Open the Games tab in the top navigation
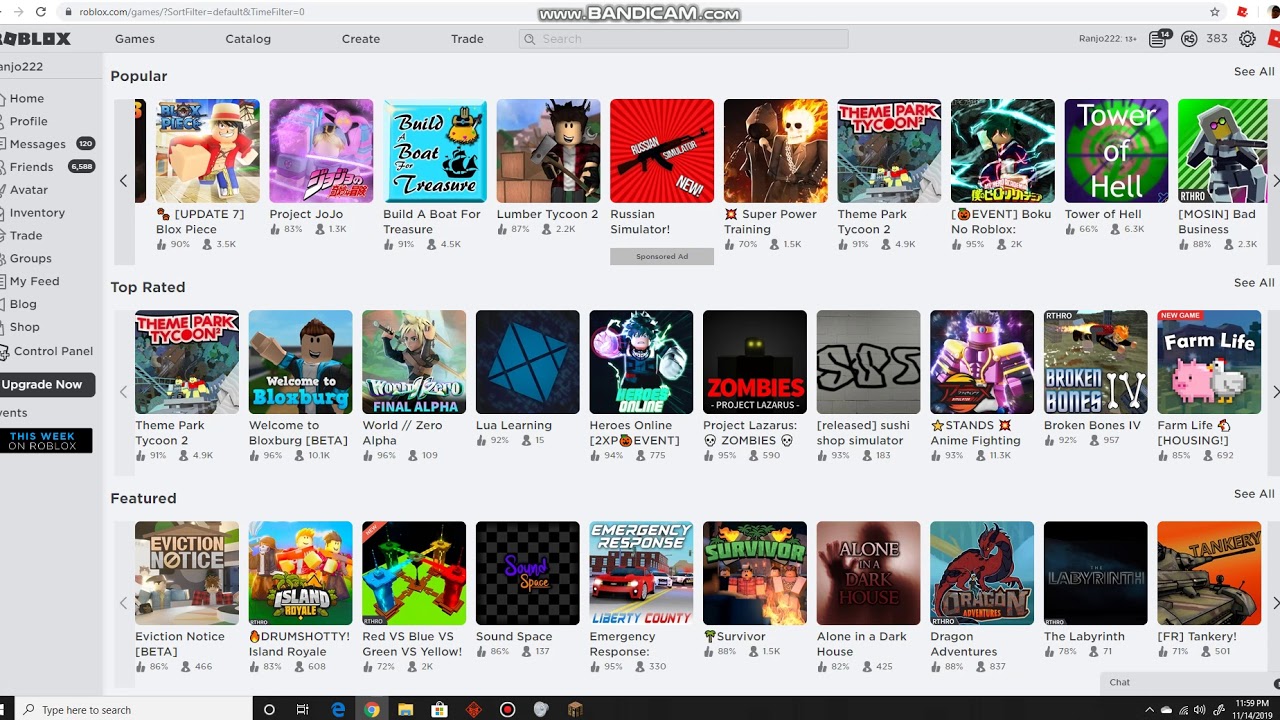 pos(134,39)
